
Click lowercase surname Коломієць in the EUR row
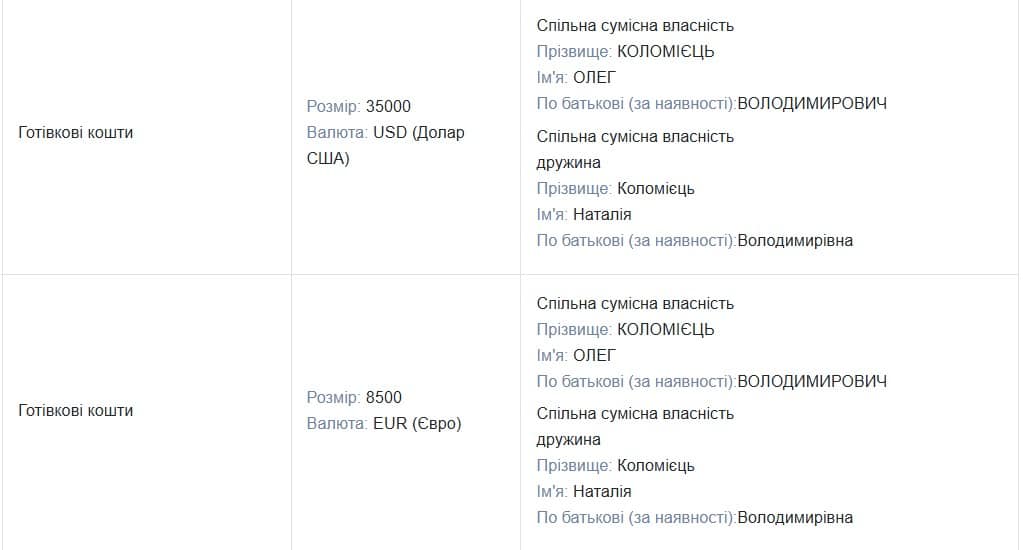click(x=656, y=466)
